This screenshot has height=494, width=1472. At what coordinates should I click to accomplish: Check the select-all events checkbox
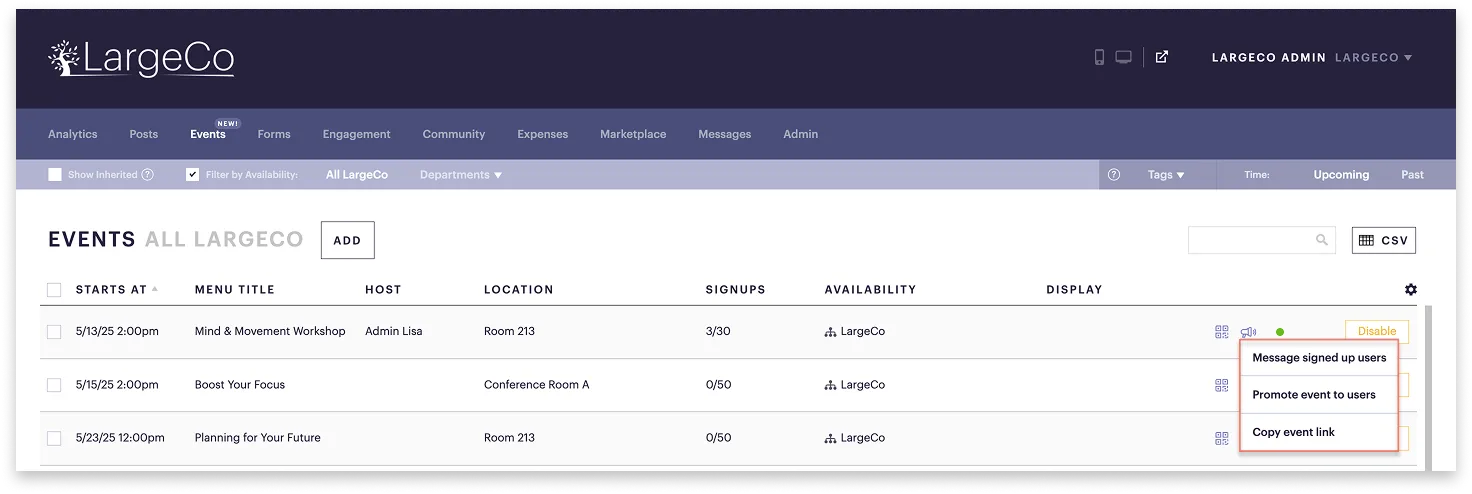click(x=54, y=290)
